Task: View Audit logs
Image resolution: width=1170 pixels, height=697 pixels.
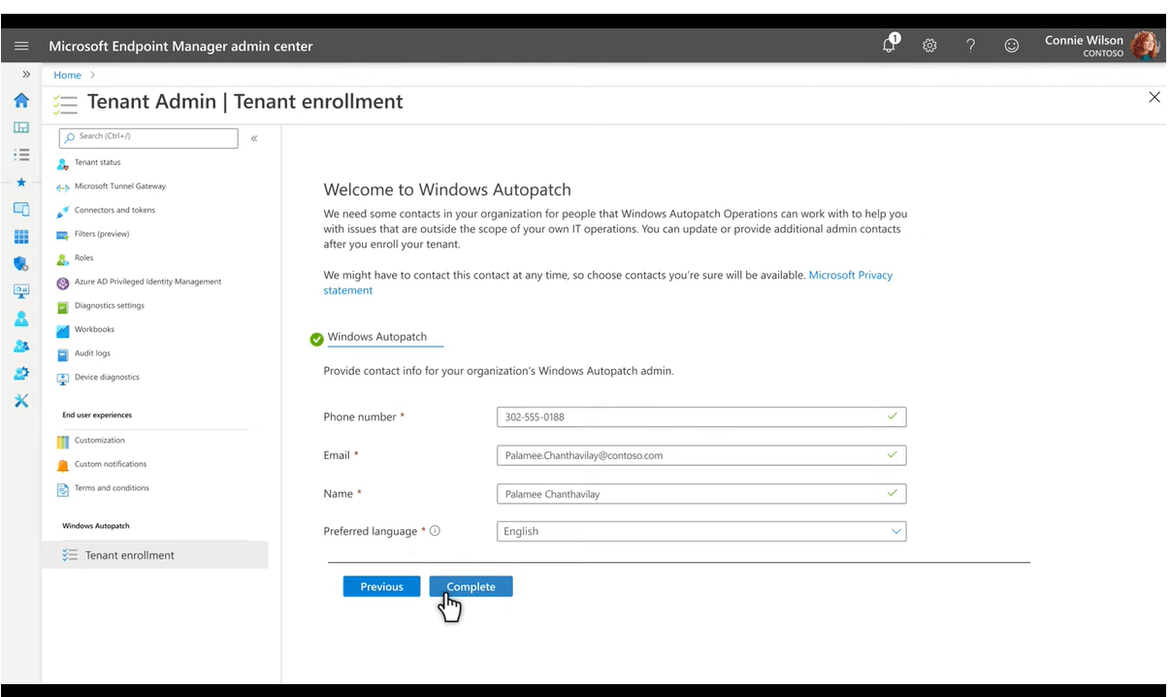Action: click(x=92, y=354)
